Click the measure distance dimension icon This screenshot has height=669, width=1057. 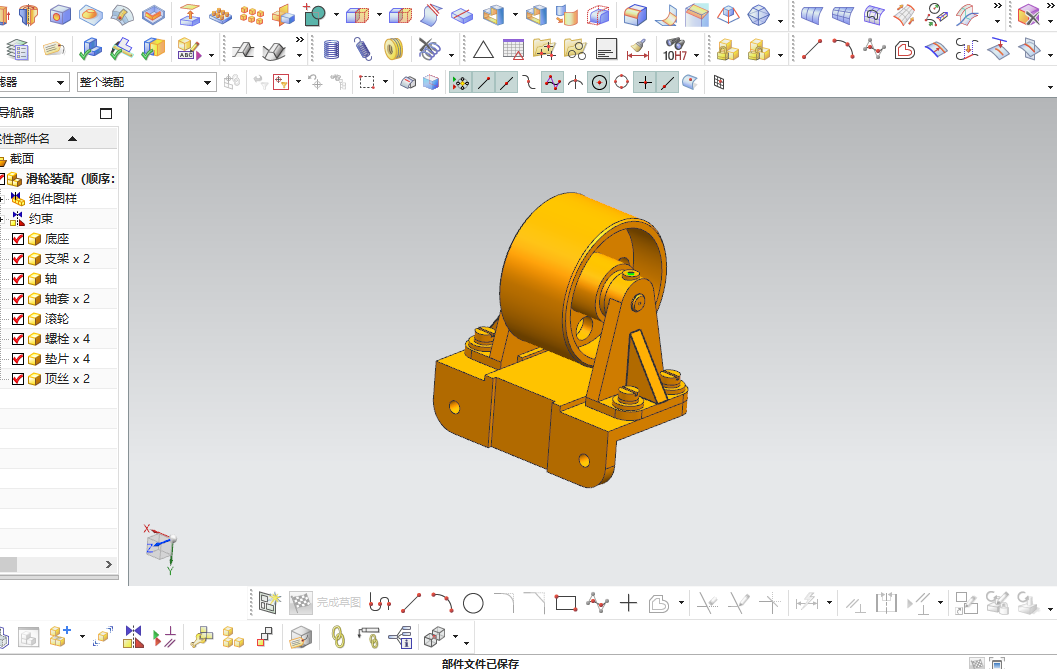pos(637,50)
